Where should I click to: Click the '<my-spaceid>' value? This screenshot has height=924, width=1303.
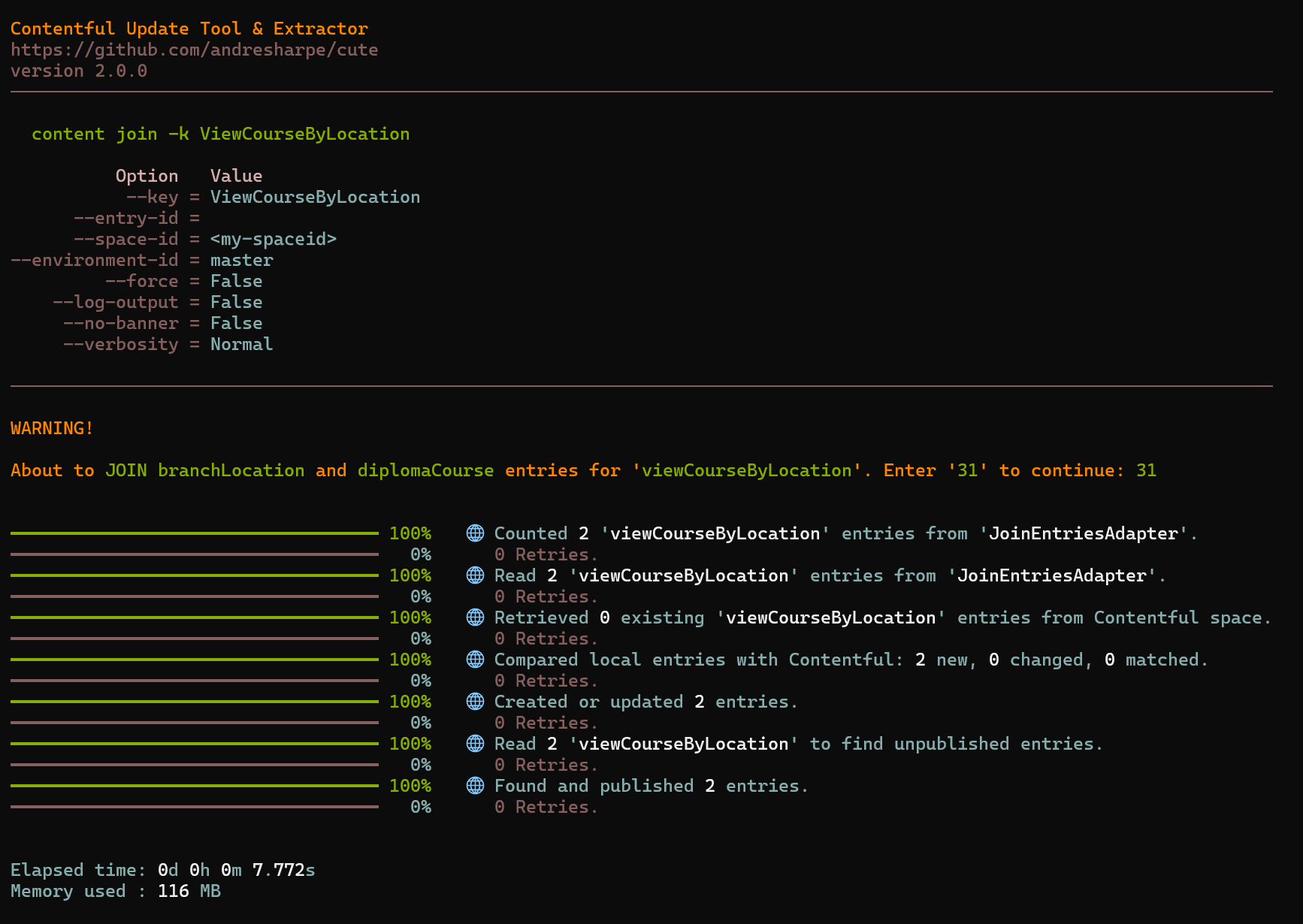click(x=274, y=239)
